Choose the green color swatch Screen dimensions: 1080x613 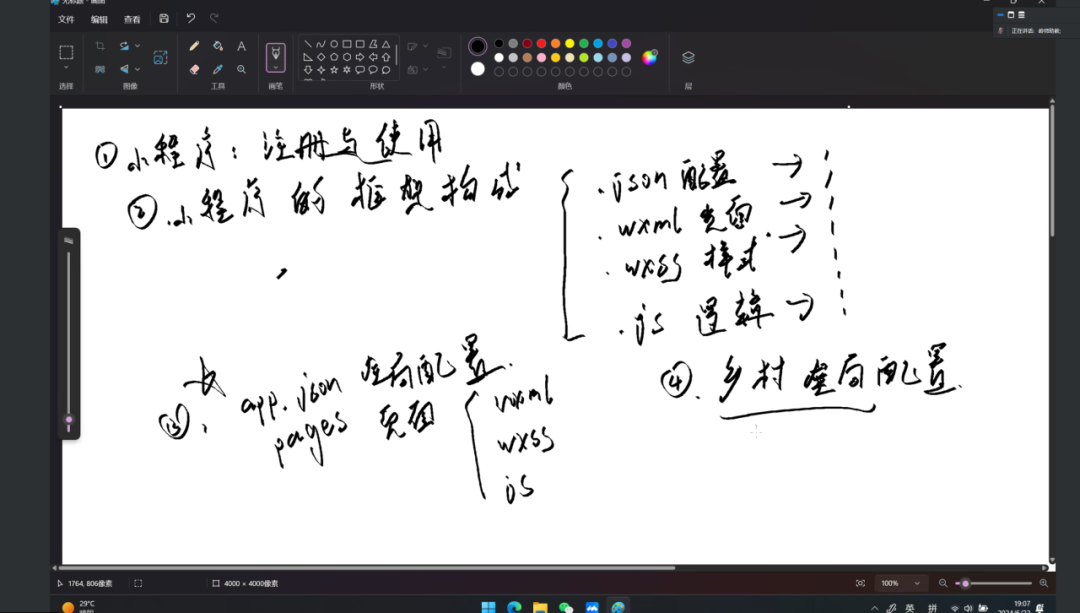click(x=584, y=43)
